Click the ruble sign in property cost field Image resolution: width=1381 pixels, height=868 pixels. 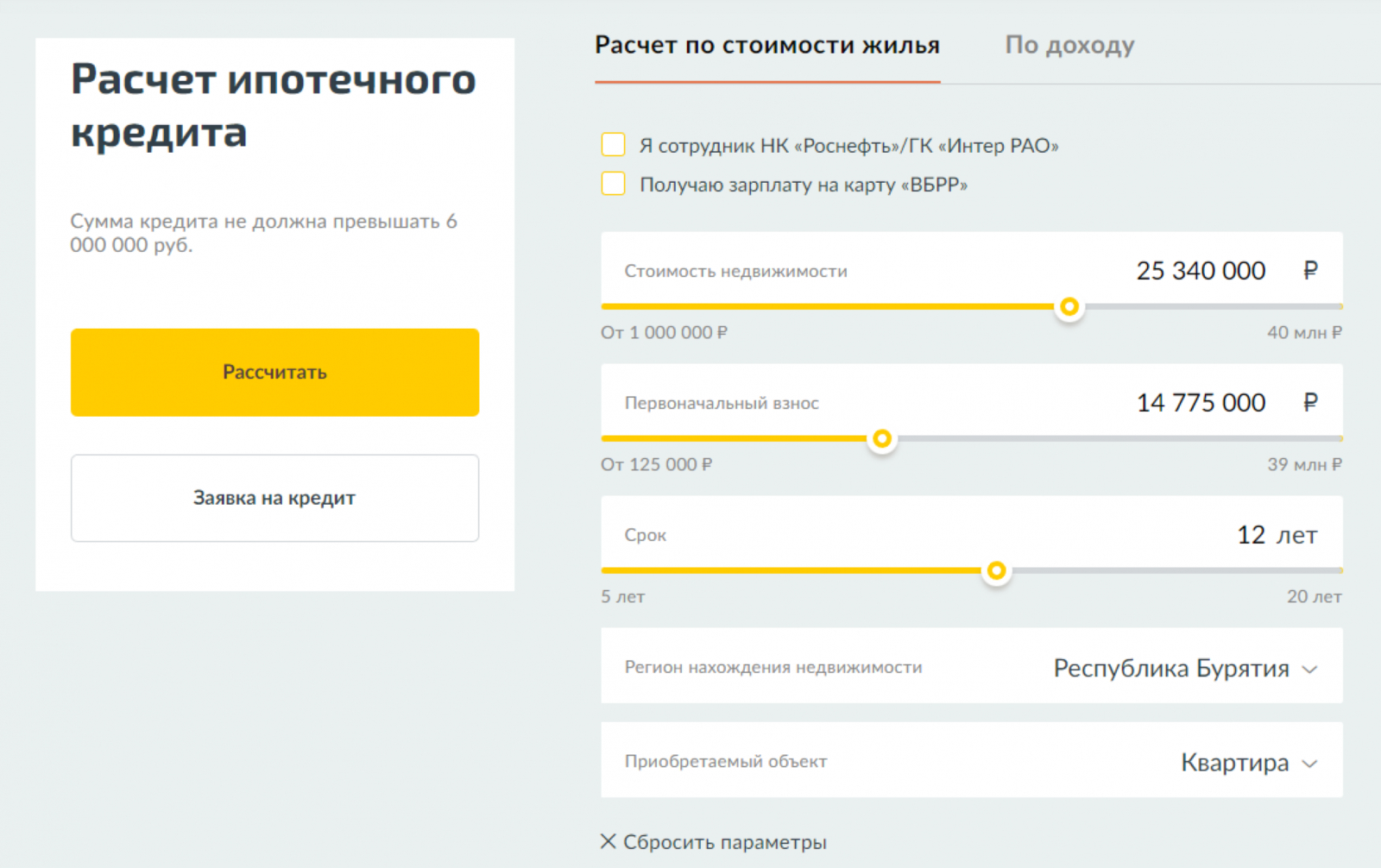[1310, 271]
